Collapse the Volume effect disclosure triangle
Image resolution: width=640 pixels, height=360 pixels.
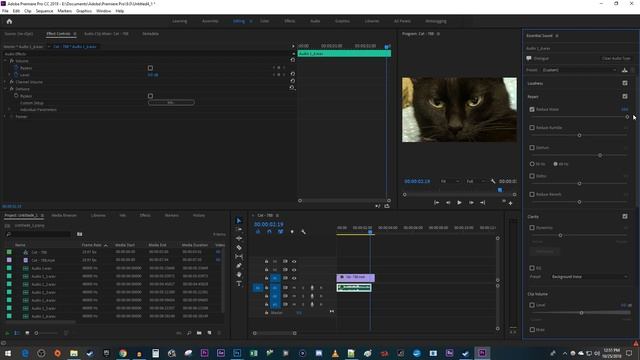click(x=5, y=61)
